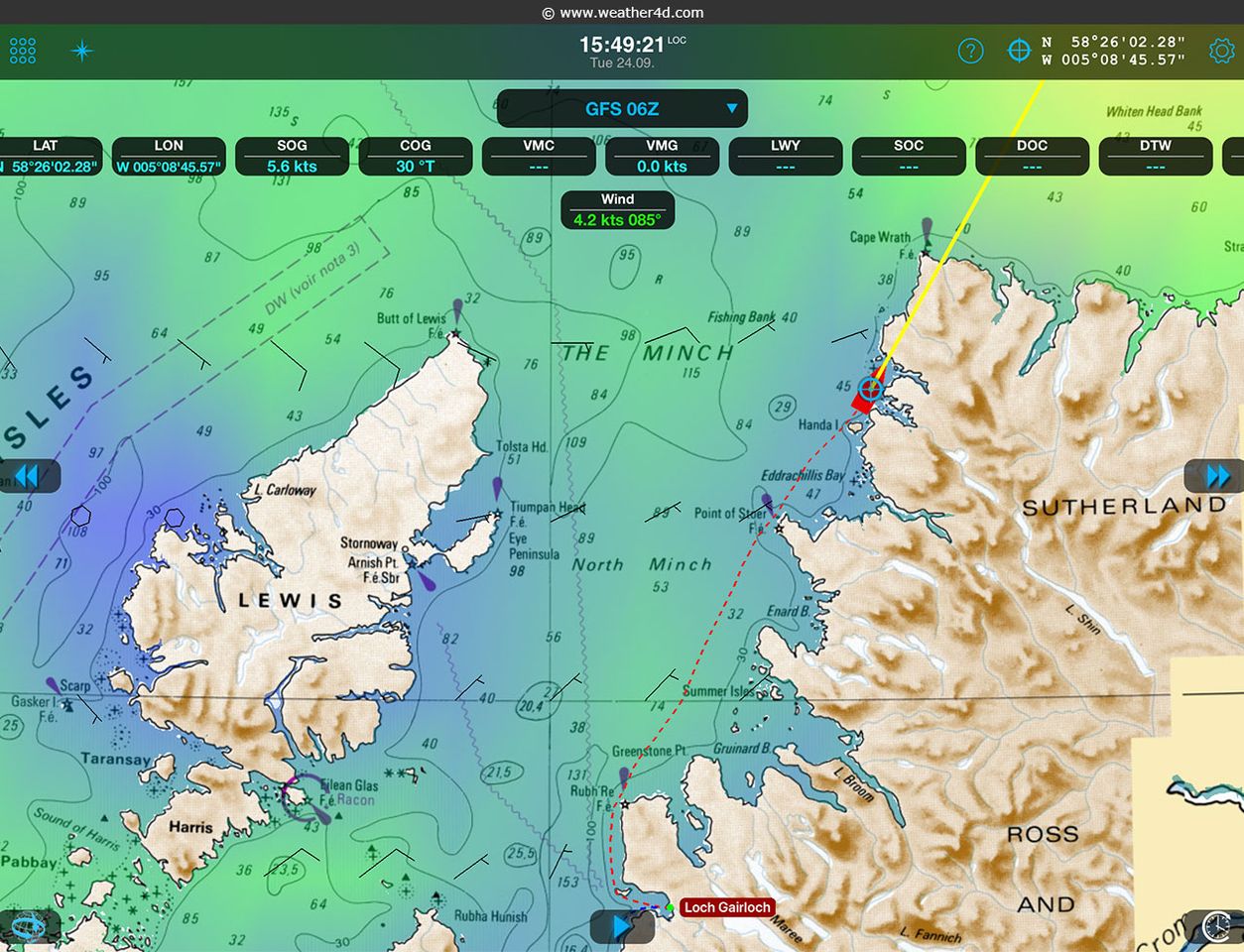The image size is (1244, 952).
Task: Tap the Enard B. label
Action: 788,612
